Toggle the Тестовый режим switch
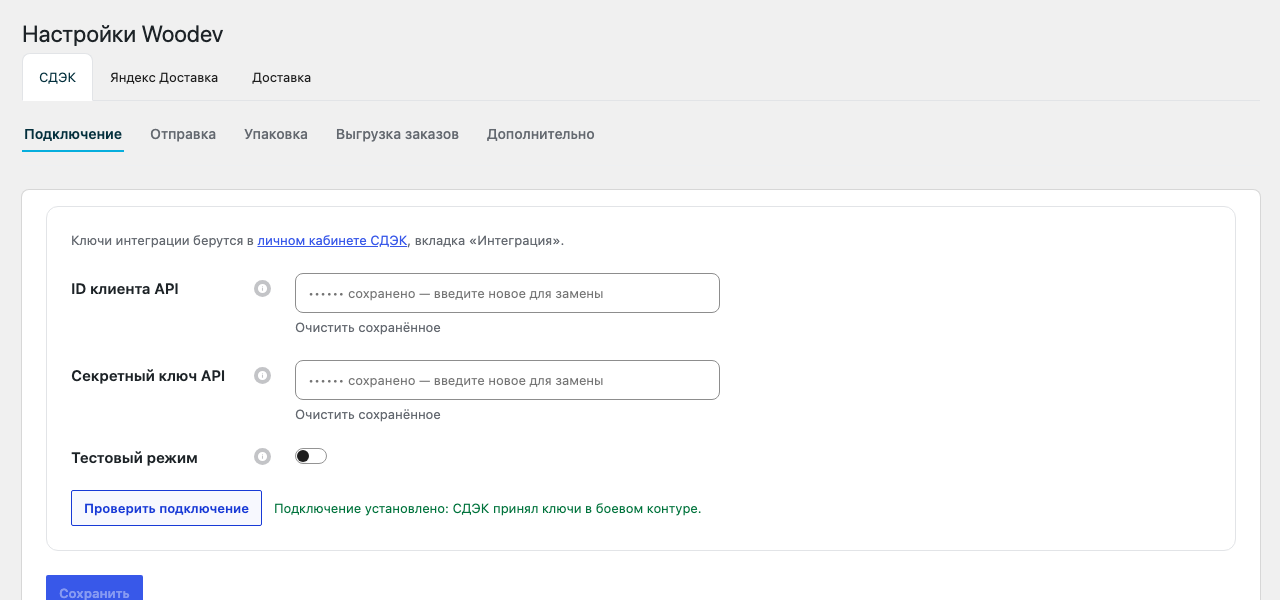 point(311,457)
